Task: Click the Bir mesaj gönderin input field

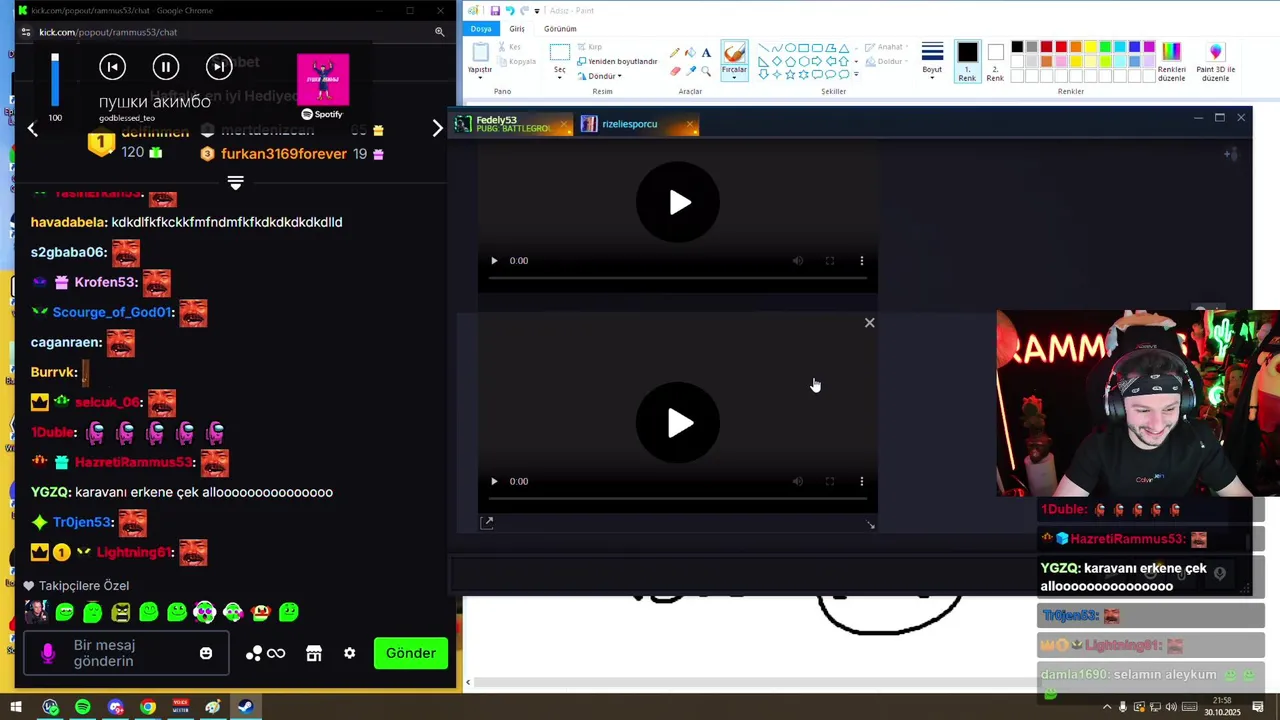Action: (x=125, y=653)
